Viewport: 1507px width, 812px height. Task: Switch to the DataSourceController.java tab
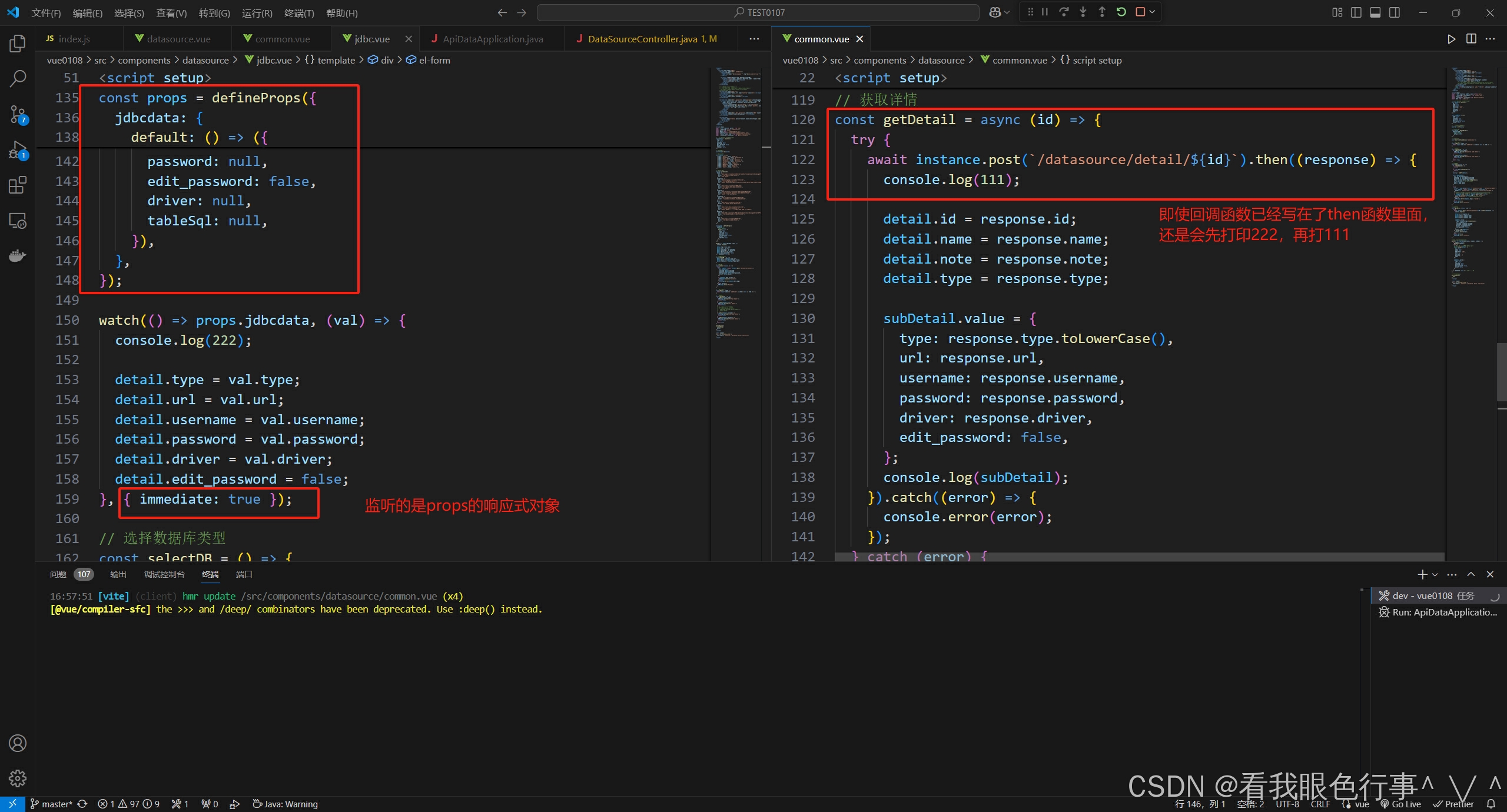[642, 39]
